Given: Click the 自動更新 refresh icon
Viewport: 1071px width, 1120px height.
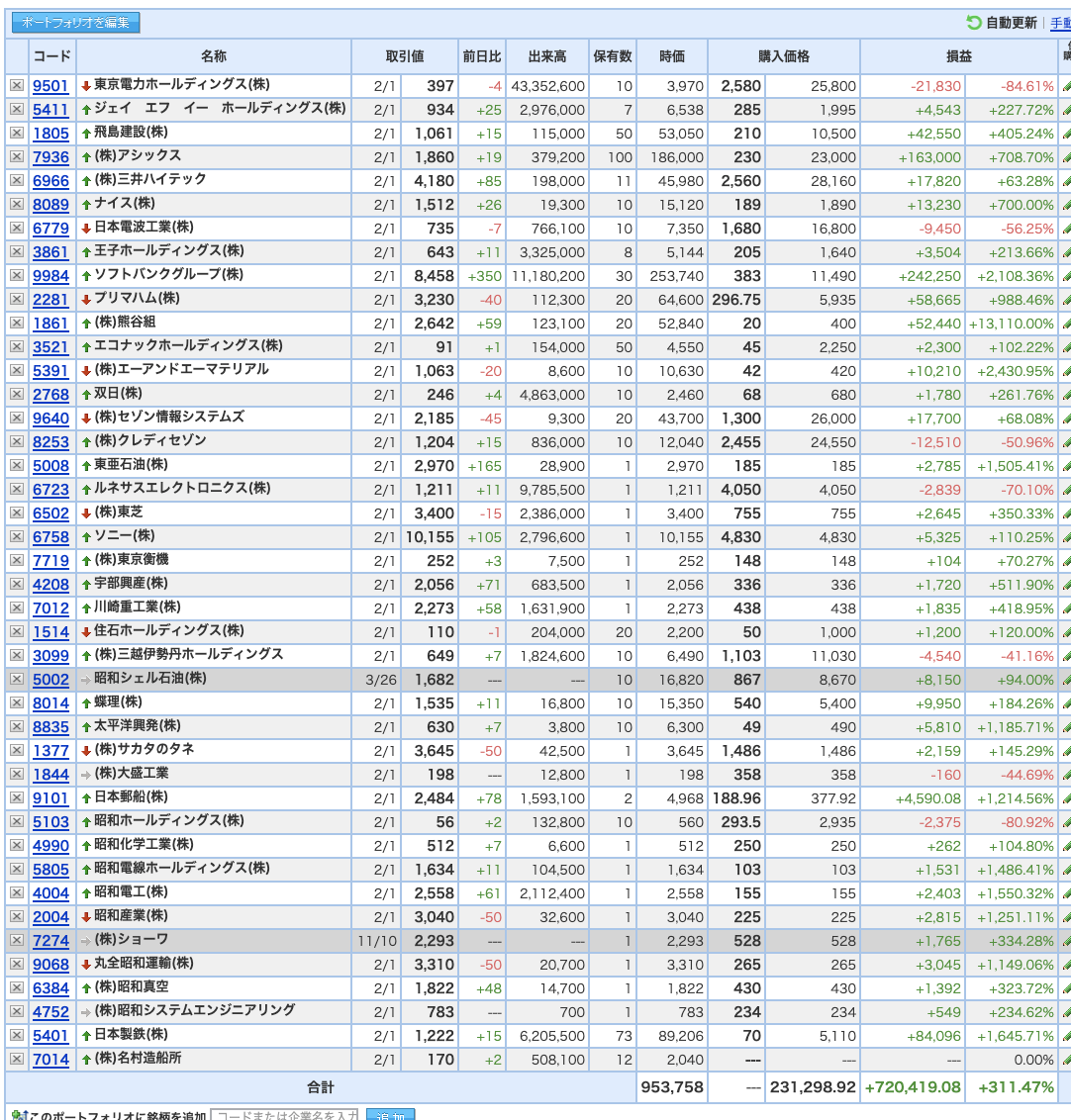Looking at the screenshot, I should pyautogui.click(x=973, y=23).
